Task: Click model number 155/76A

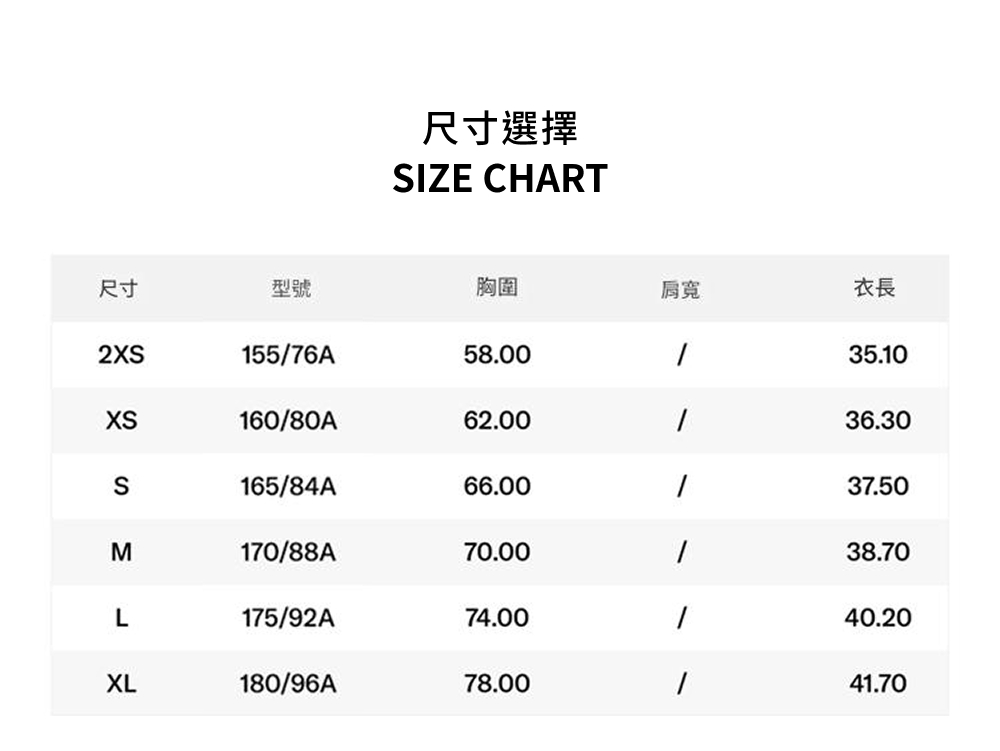Action: click(288, 354)
